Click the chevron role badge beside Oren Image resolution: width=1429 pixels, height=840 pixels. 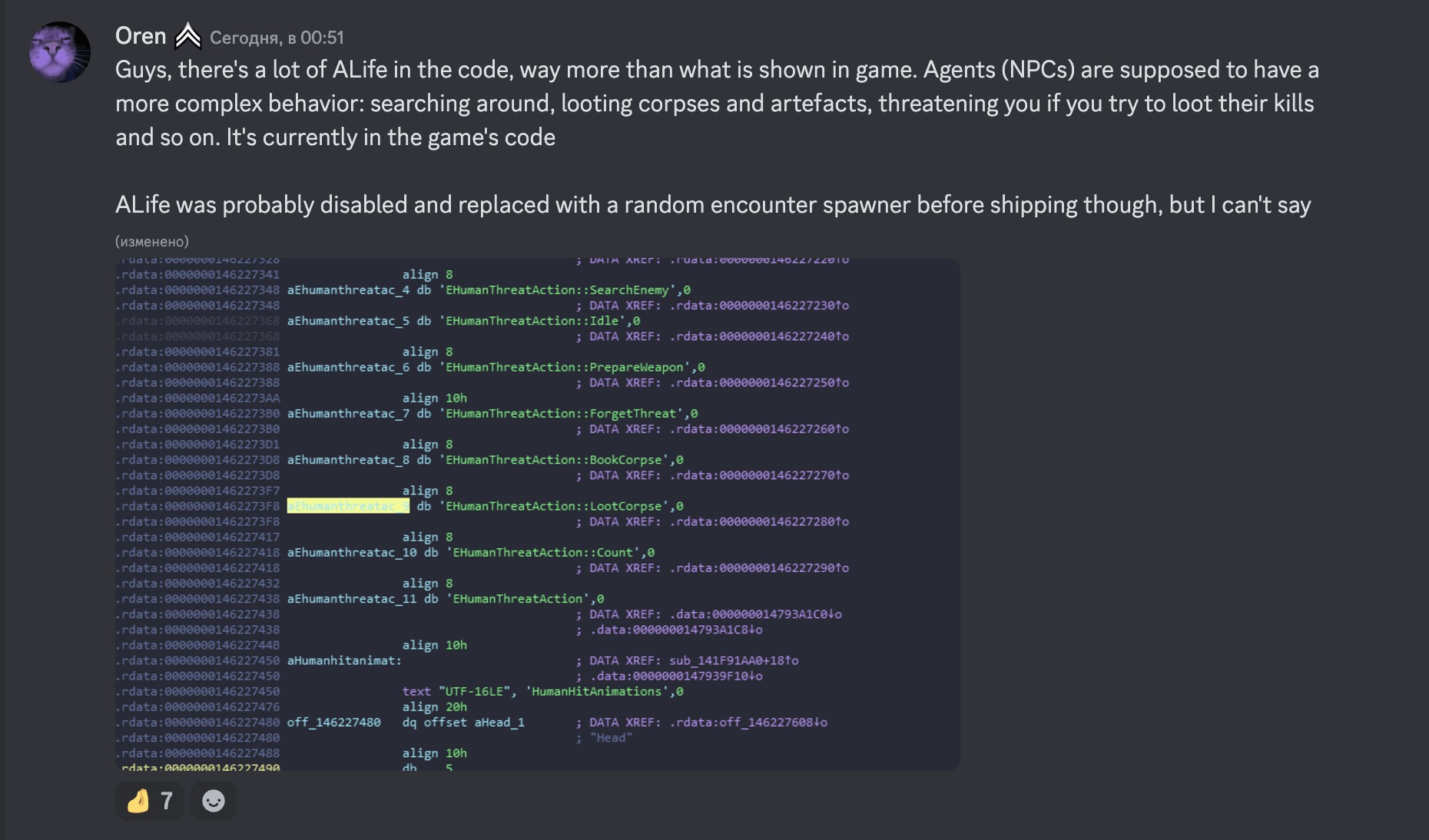187,36
